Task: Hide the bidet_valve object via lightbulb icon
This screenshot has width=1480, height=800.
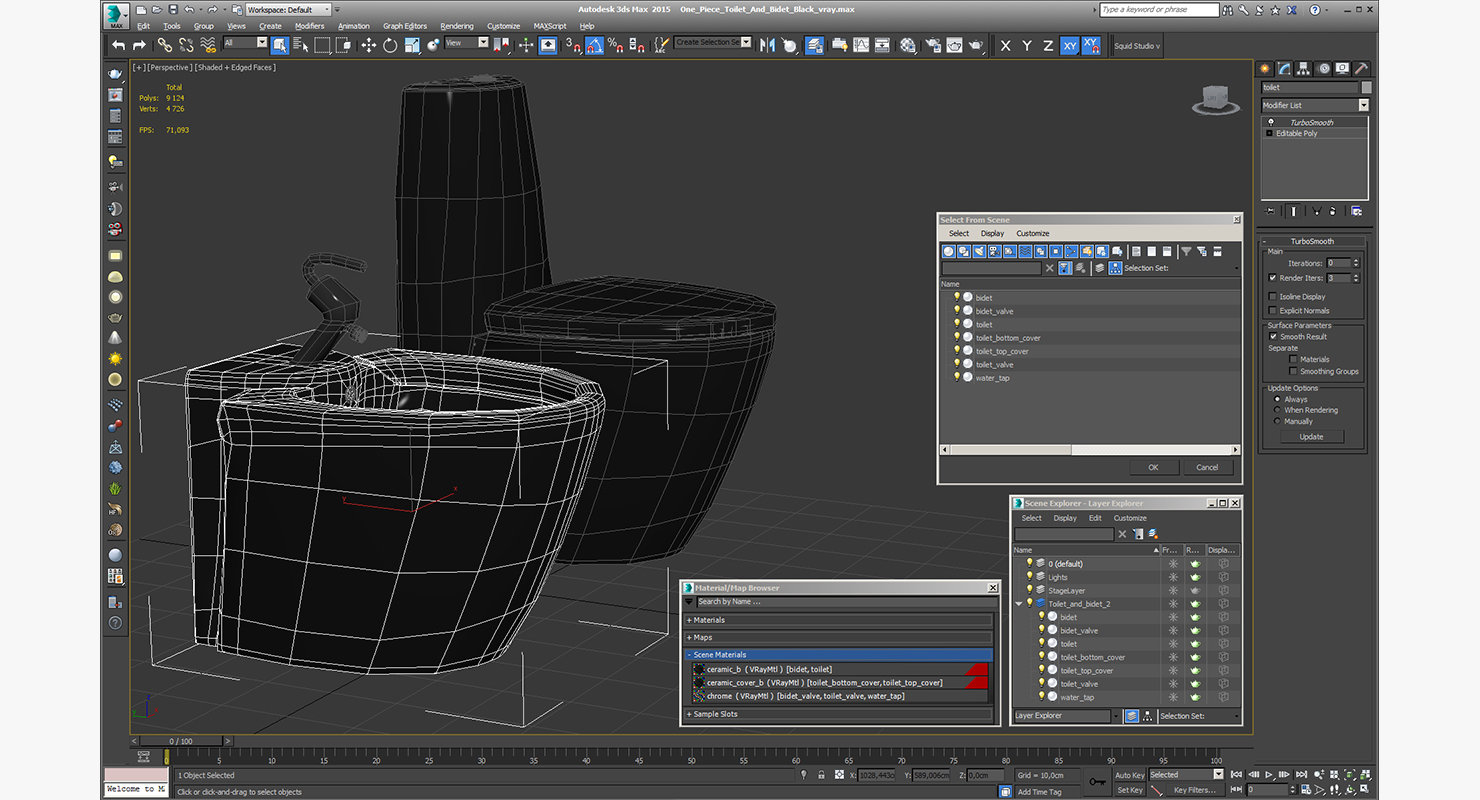Action: click(1041, 631)
